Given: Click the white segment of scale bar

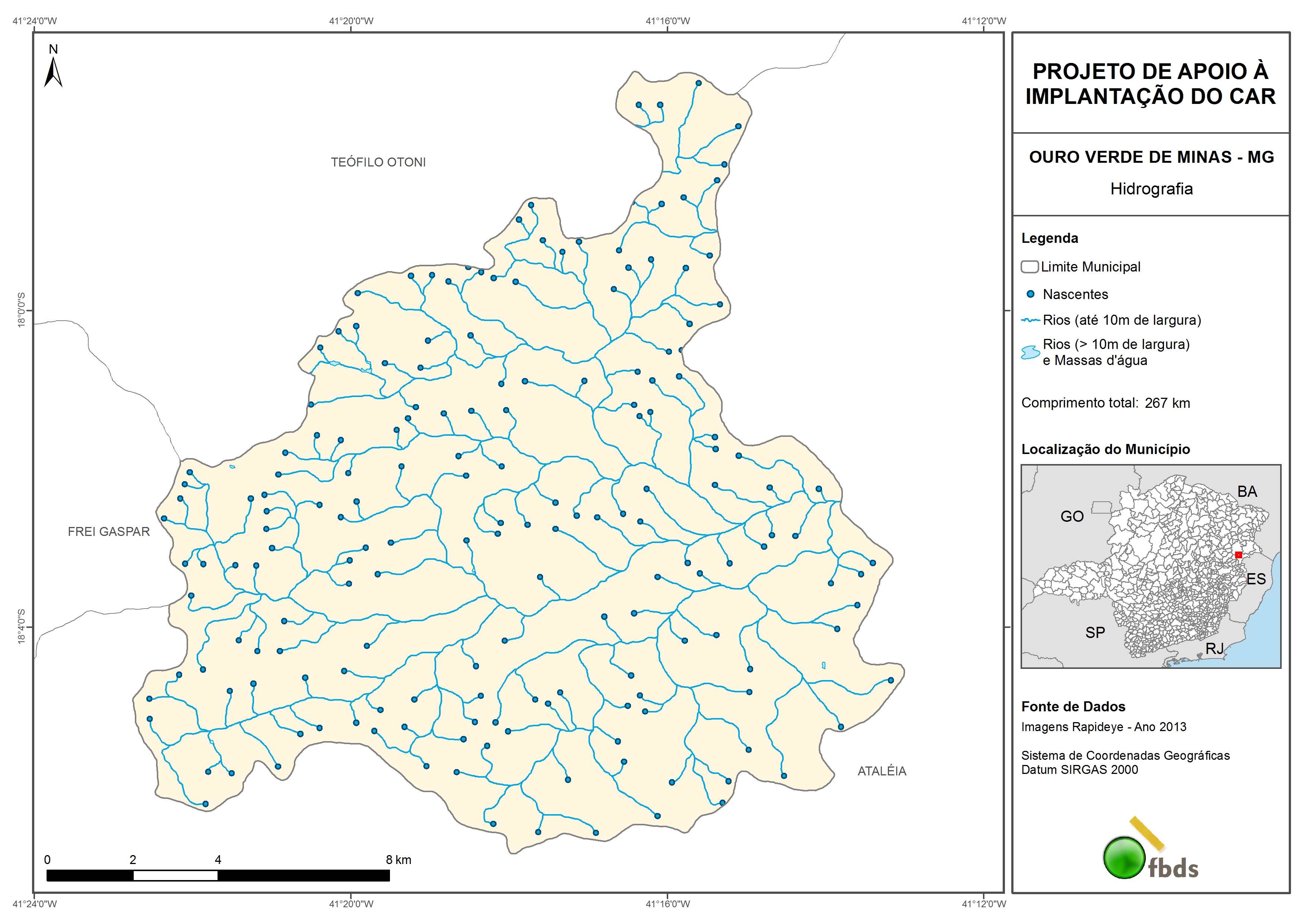Looking at the screenshot, I should [x=175, y=876].
